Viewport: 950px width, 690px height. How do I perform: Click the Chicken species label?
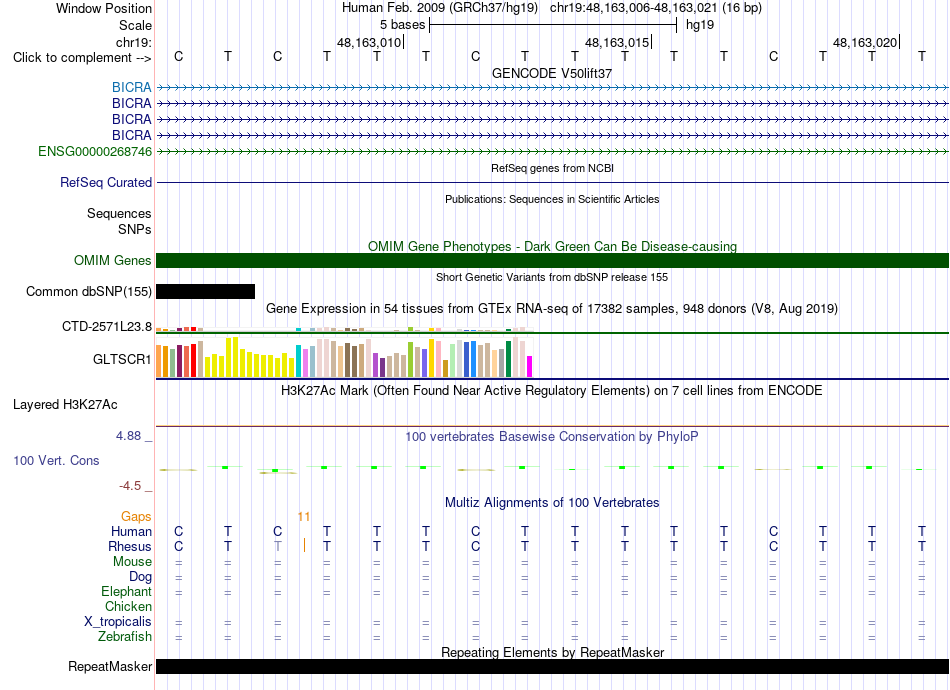pos(128,606)
